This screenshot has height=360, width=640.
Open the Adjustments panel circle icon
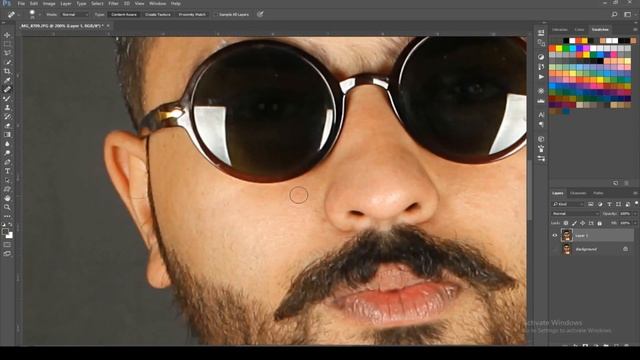(x=541, y=57)
